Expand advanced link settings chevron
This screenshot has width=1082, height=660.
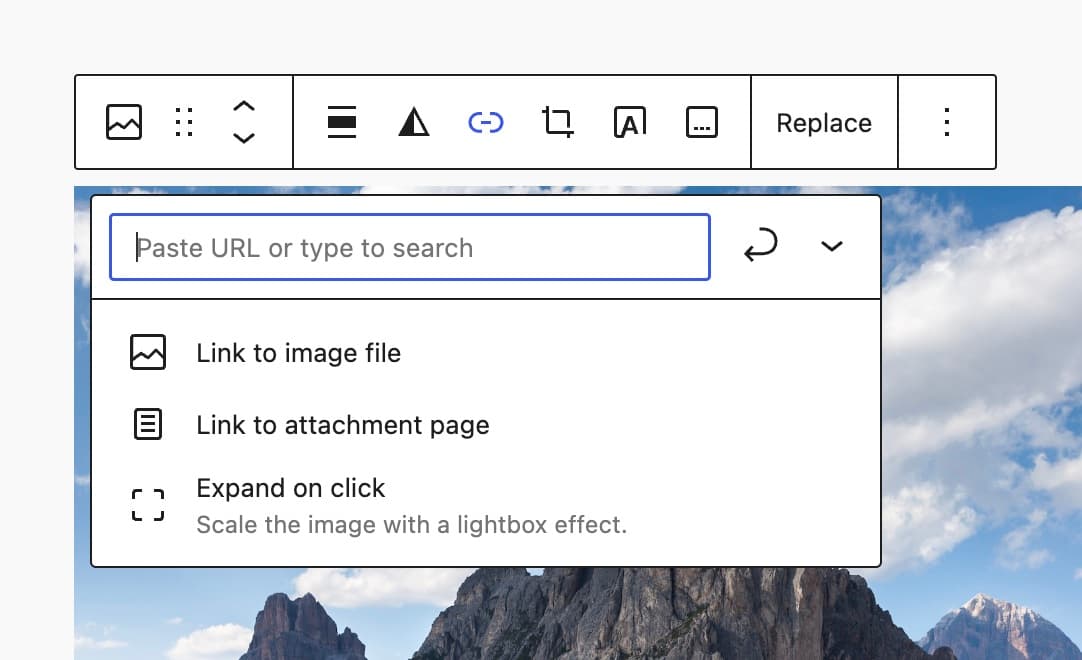[x=831, y=246]
